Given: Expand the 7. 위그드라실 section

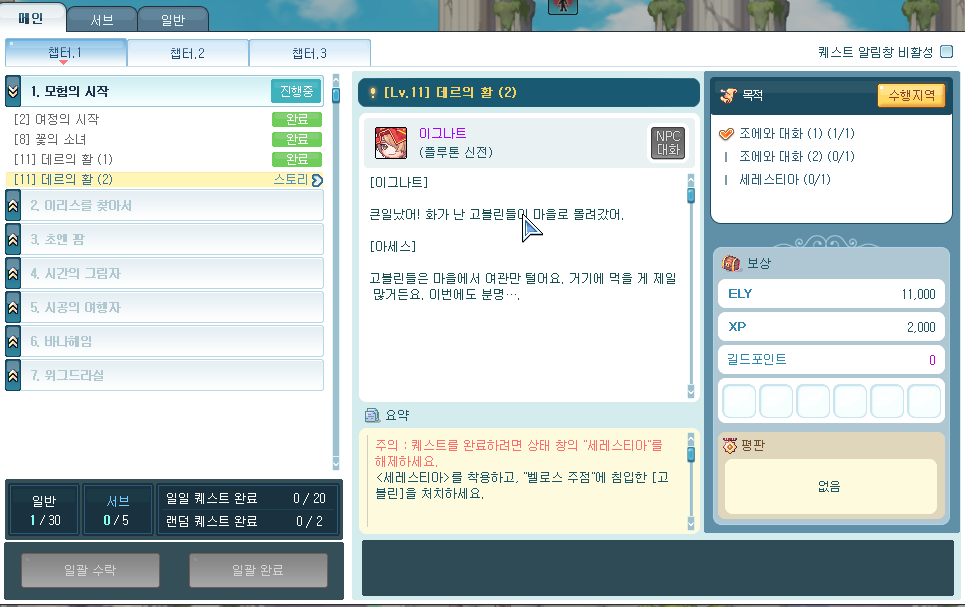Looking at the screenshot, I should (13, 375).
